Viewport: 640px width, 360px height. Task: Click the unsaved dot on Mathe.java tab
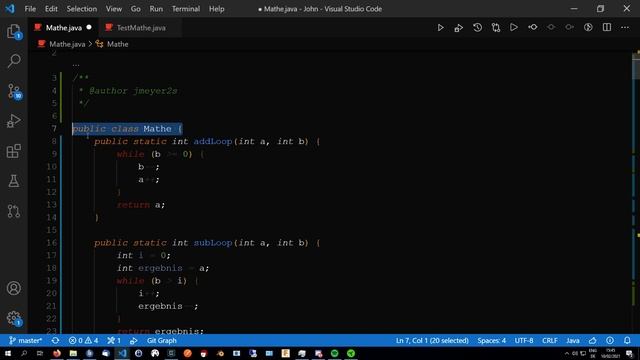coord(89,27)
